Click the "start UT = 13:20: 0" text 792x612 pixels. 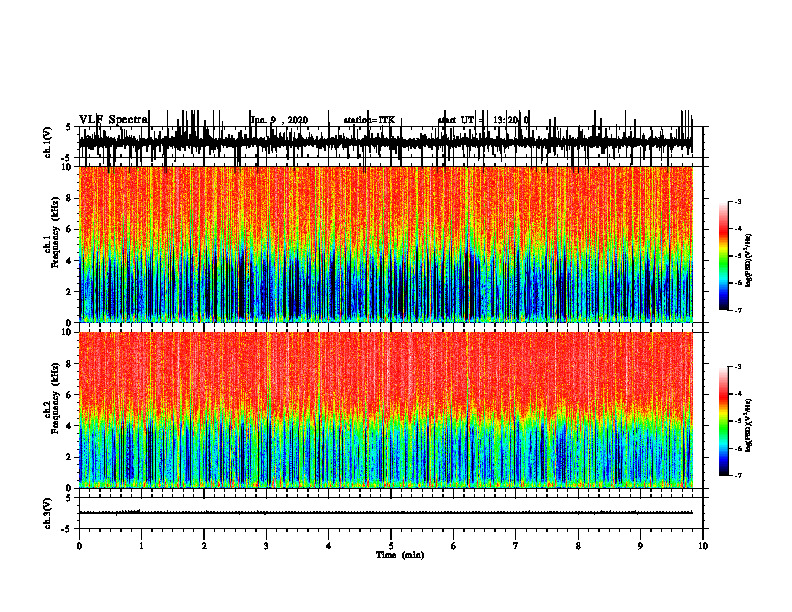pyautogui.click(x=483, y=120)
